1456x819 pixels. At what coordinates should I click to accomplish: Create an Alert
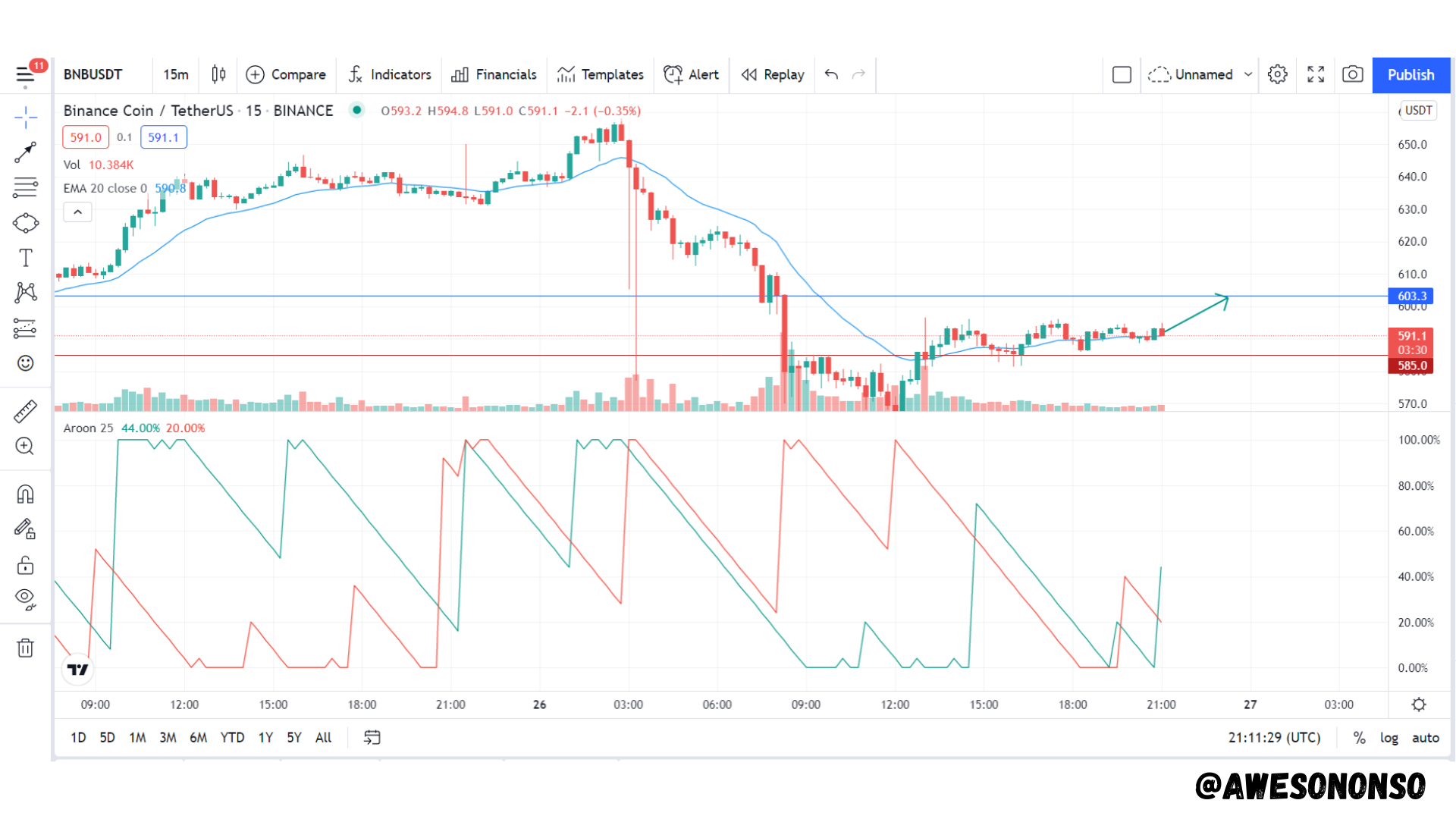tap(691, 74)
